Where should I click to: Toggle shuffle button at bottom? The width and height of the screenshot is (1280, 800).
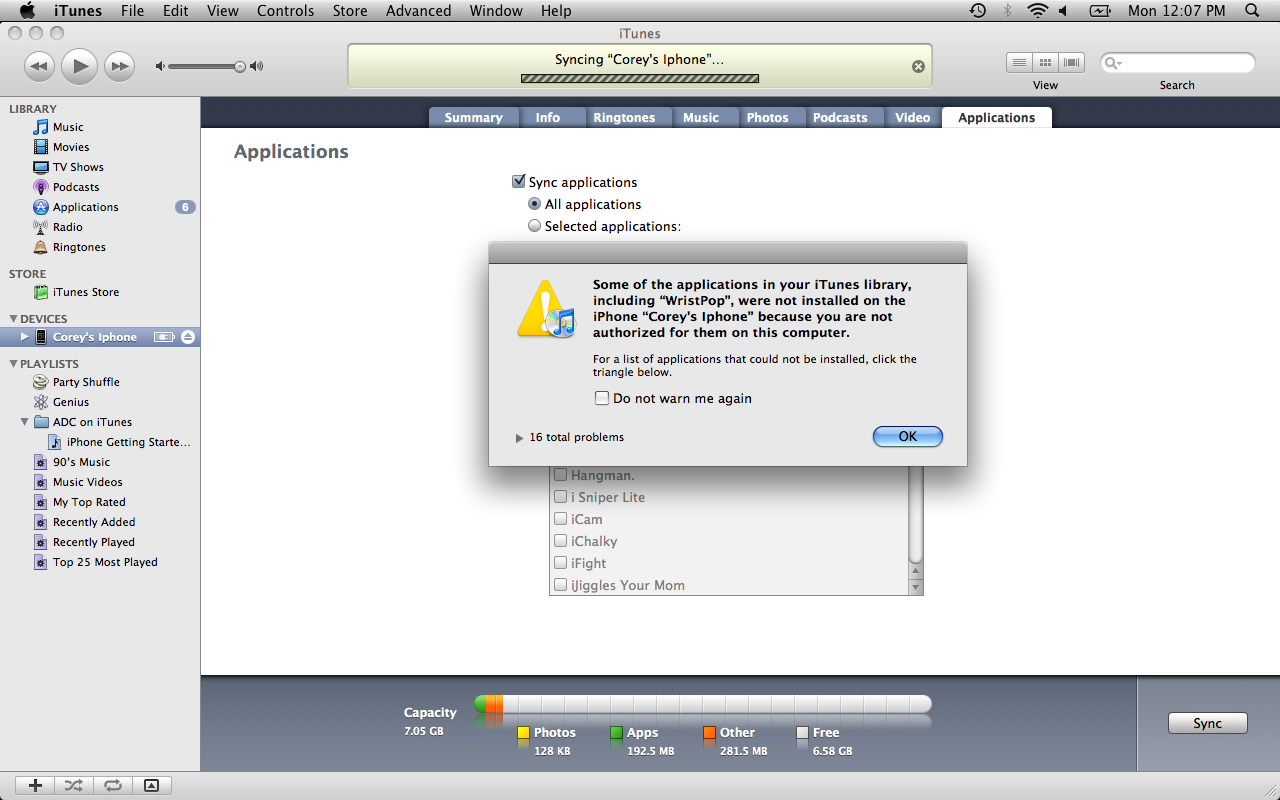pyautogui.click(x=74, y=786)
